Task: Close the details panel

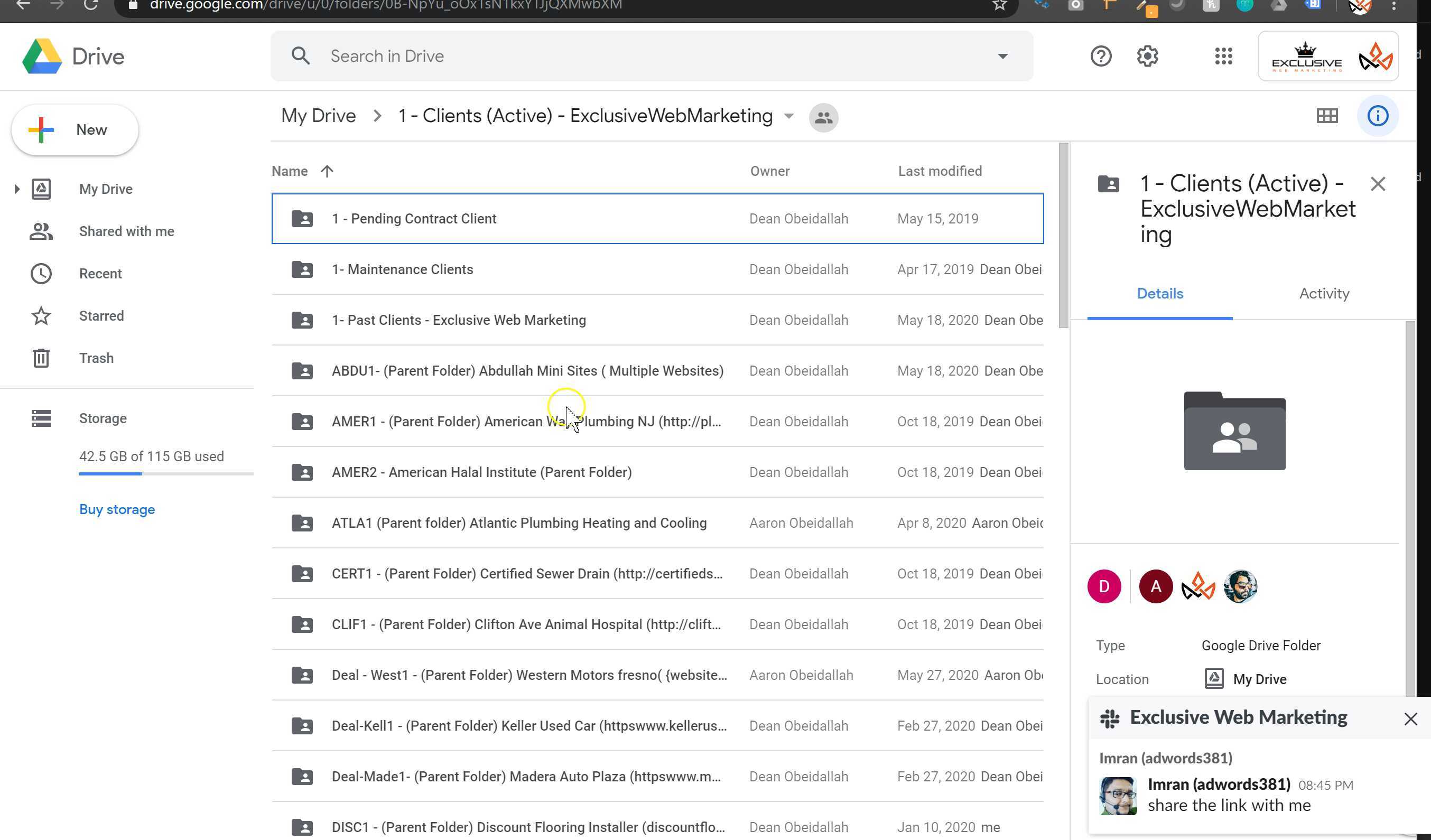Action: (x=1378, y=184)
